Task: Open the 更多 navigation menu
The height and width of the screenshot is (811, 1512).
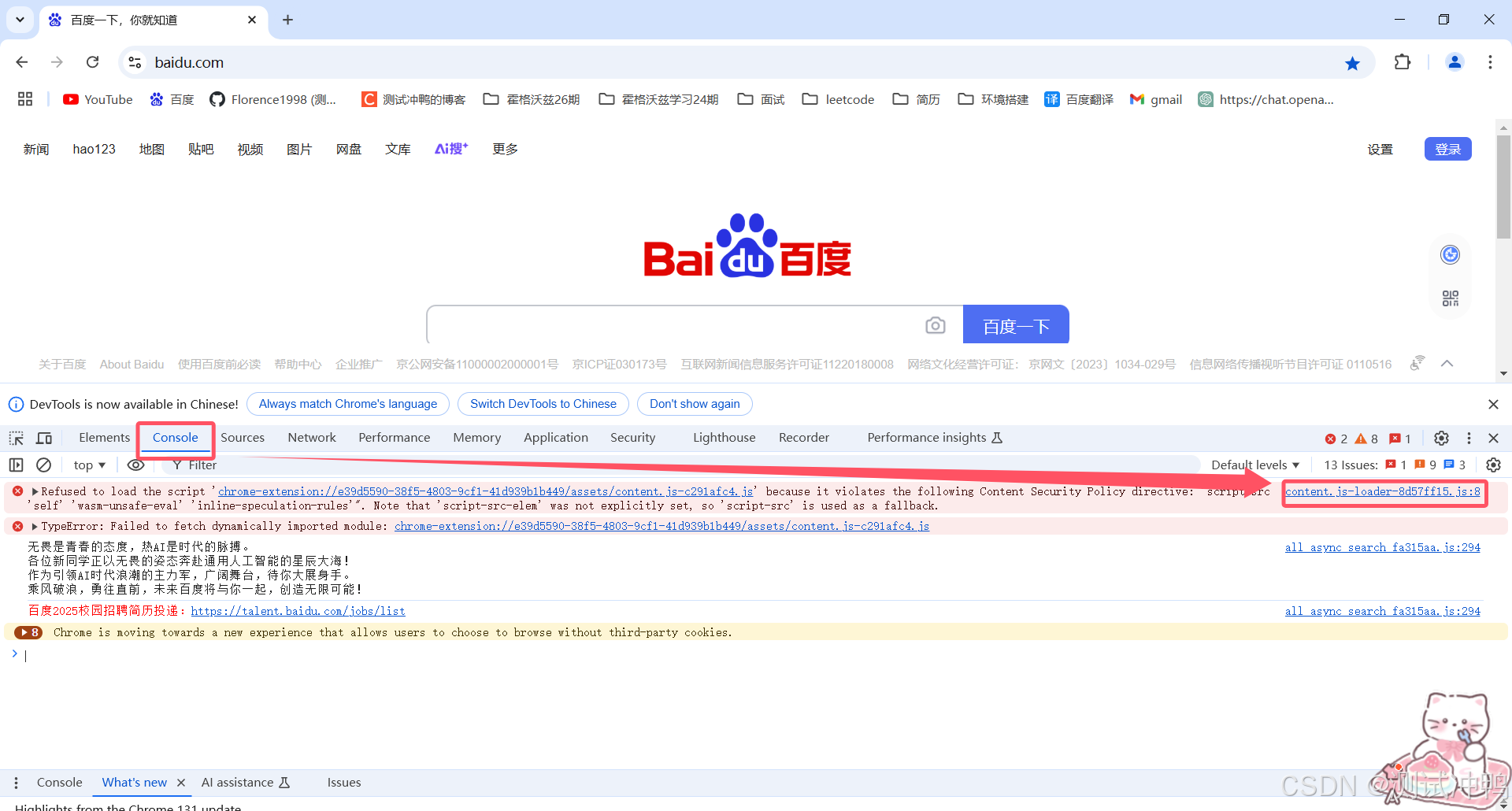Action: coord(505,149)
